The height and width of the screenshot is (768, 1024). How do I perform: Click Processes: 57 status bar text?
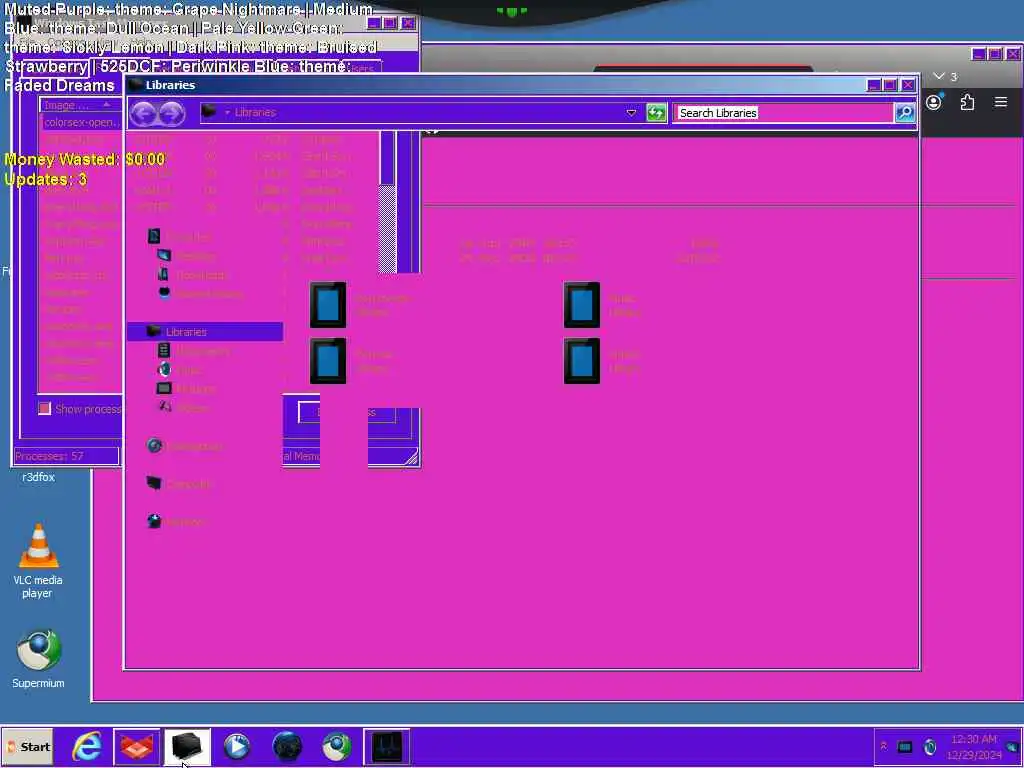tap(50, 456)
